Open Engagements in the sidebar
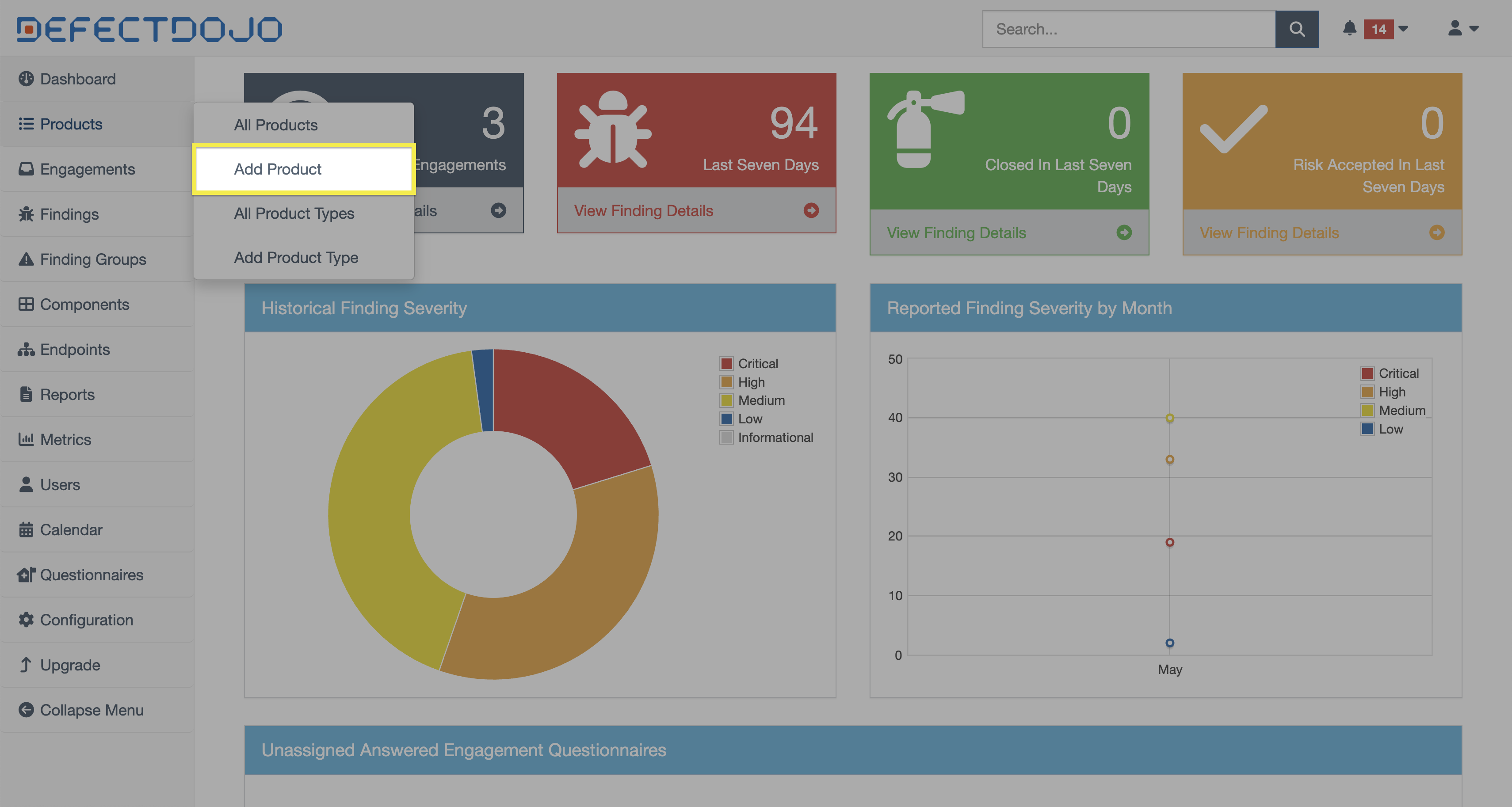The height and width of the screenshot is (807, 1512). [97, 169]
